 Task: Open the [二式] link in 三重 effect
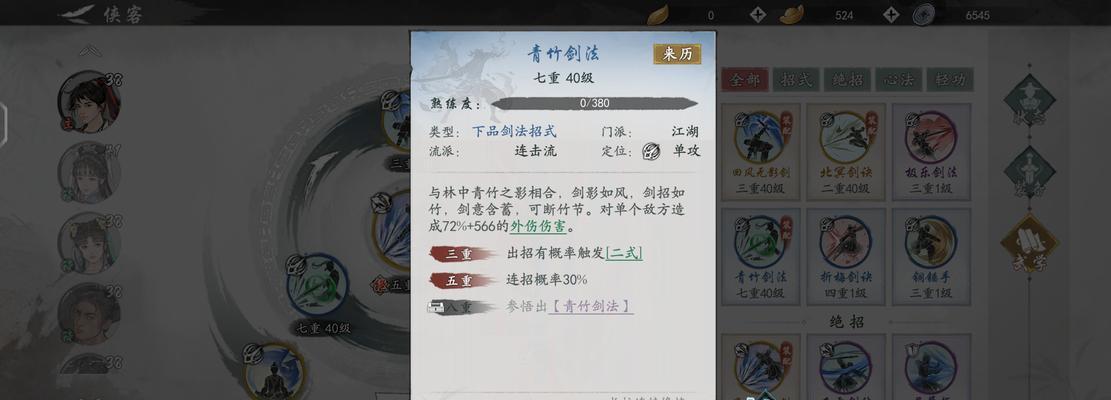(624, 253)
